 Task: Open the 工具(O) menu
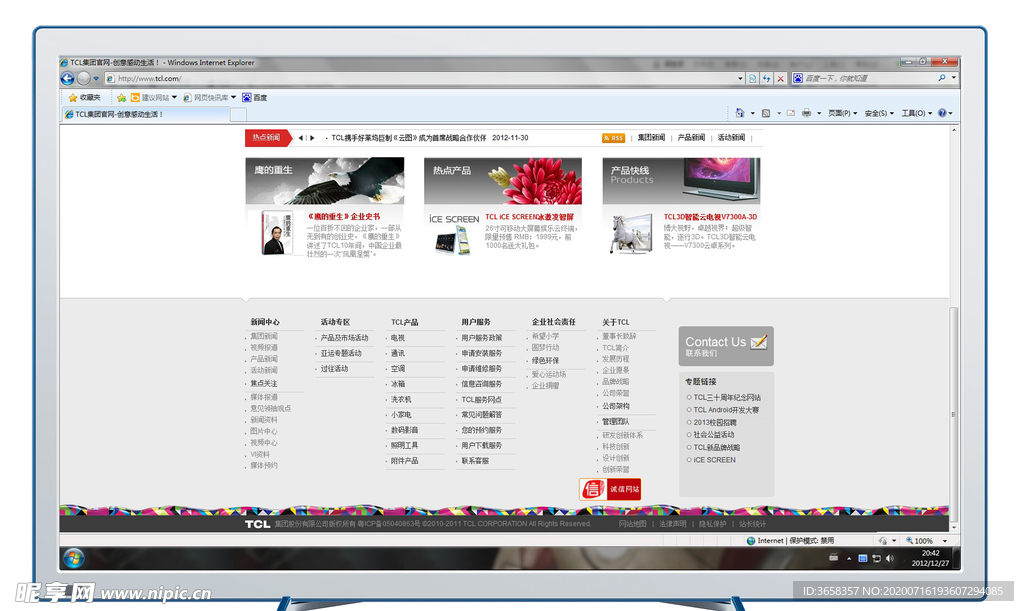[916, 113]
